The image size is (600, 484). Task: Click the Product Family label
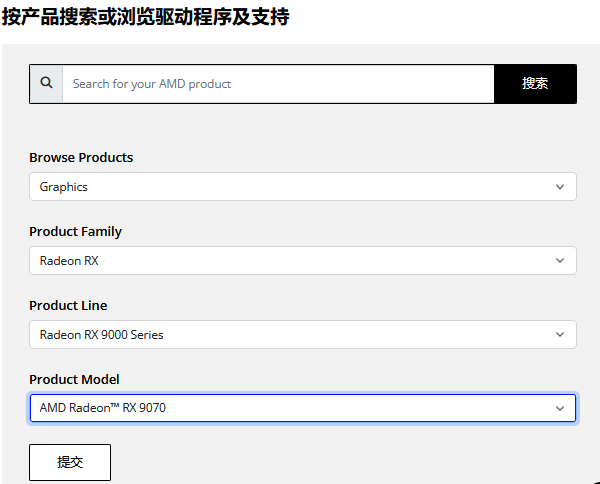[x=75, y=231]
